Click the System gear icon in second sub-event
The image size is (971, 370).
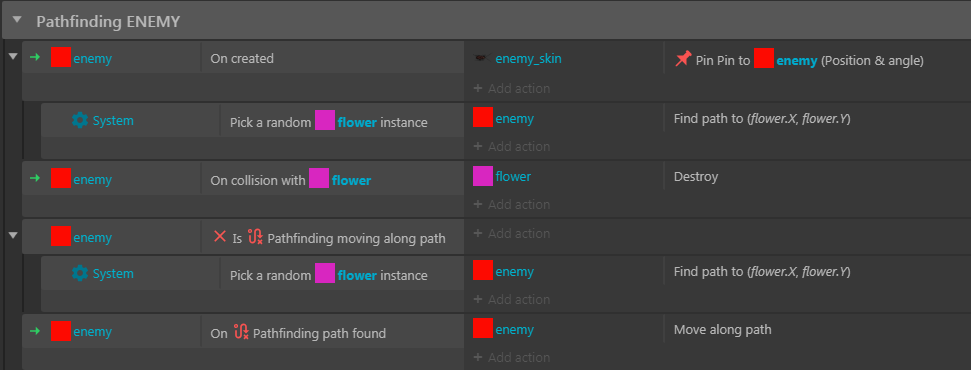tap(80, 273)
